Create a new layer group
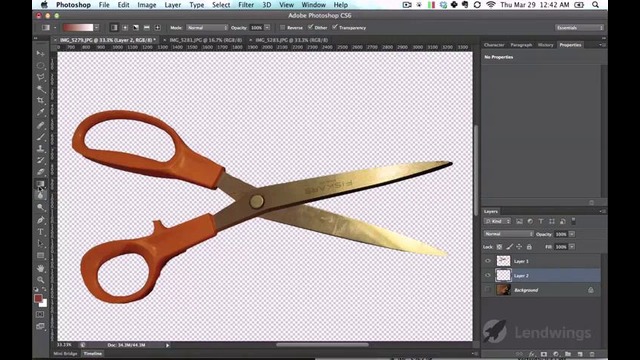This screenshot has height=360, width=640. [x=568, y=354]
